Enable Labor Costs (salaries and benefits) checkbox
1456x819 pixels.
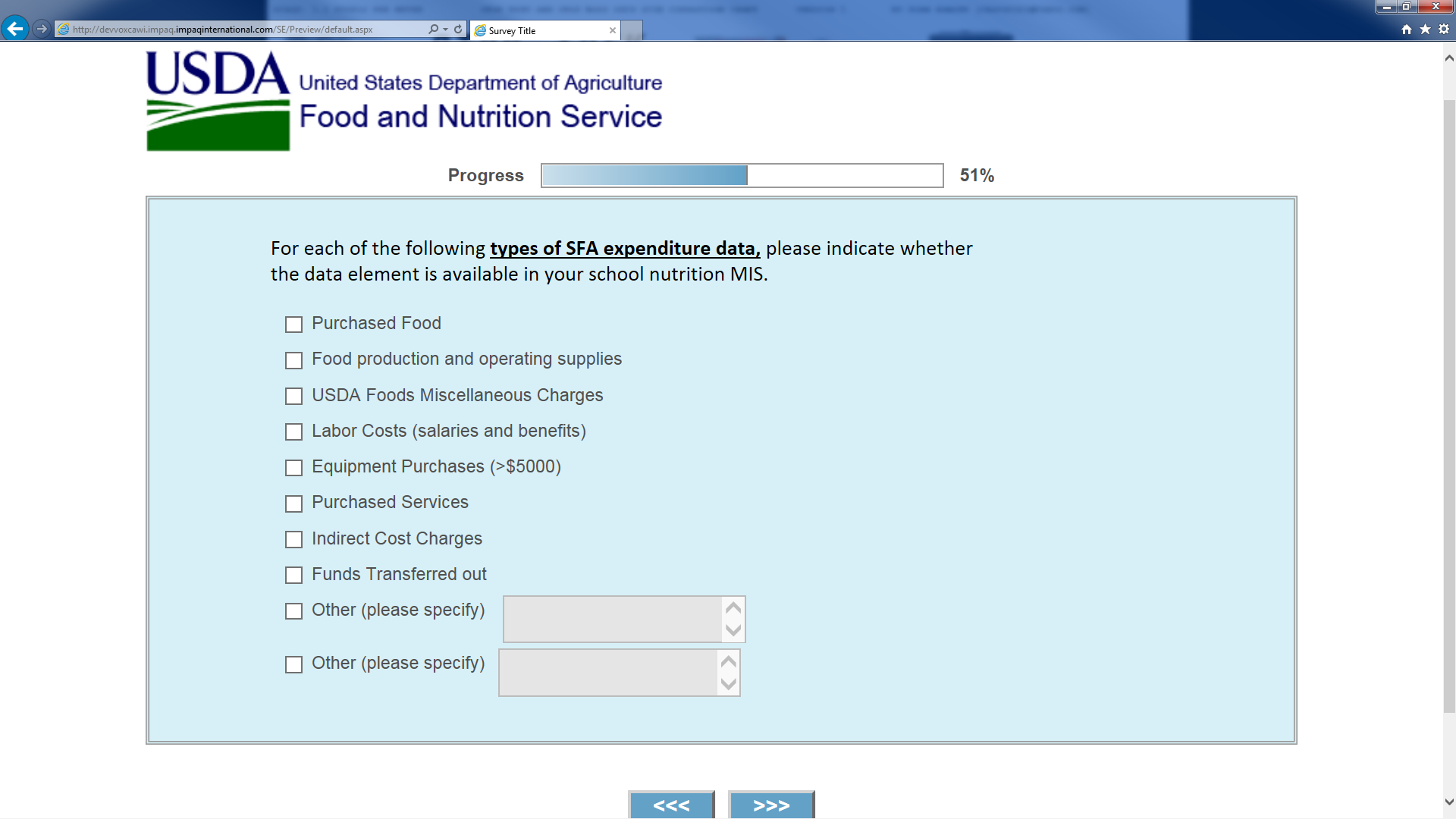coord(293,432)
